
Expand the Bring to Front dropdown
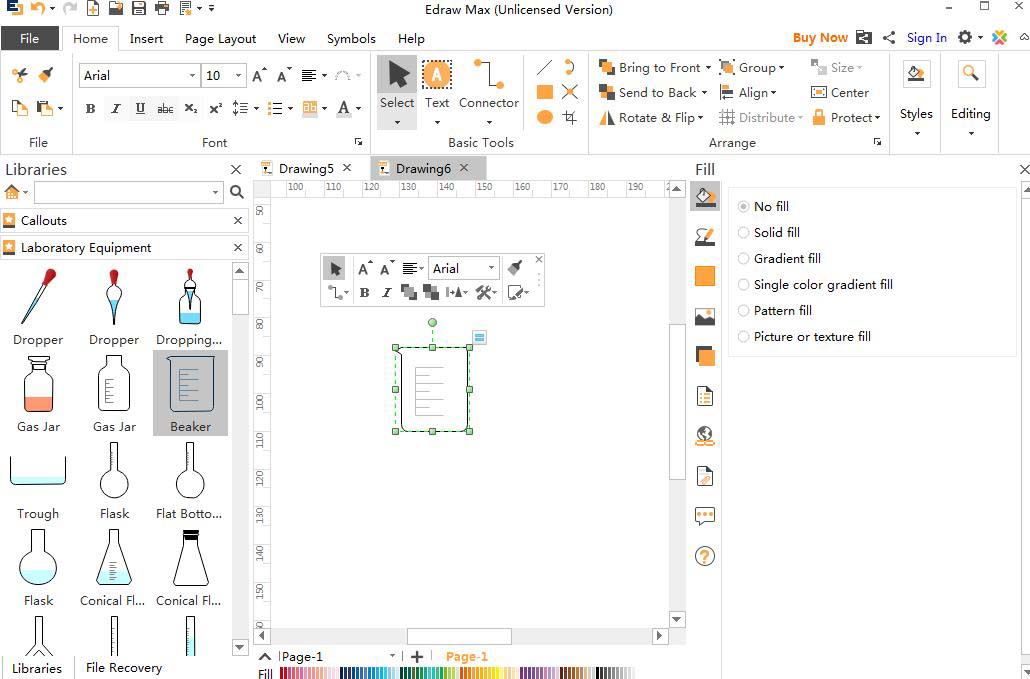point(708,68)
